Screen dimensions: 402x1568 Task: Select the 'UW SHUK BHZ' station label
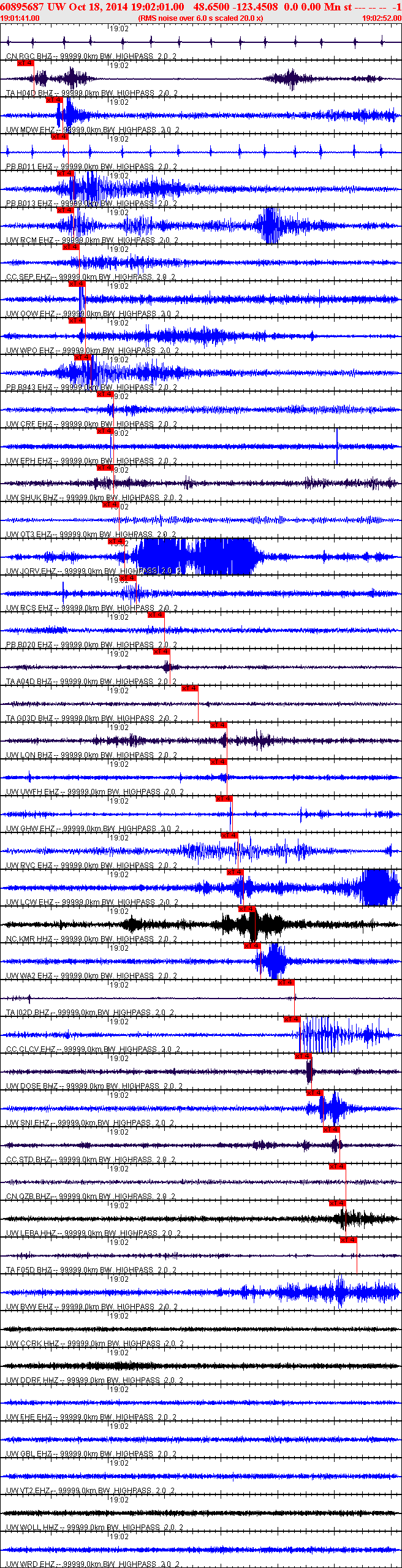[32, 498]
